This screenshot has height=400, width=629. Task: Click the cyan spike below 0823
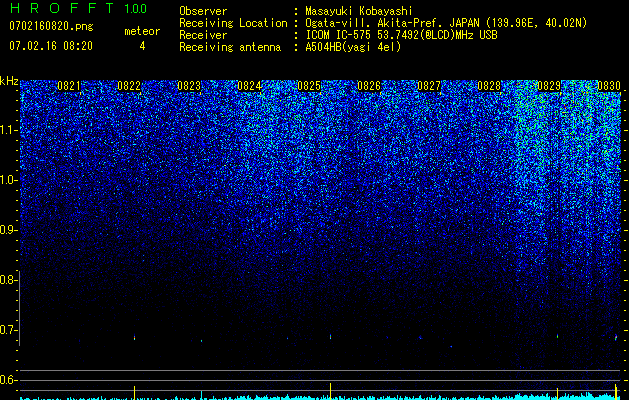(x=201, y=394)
